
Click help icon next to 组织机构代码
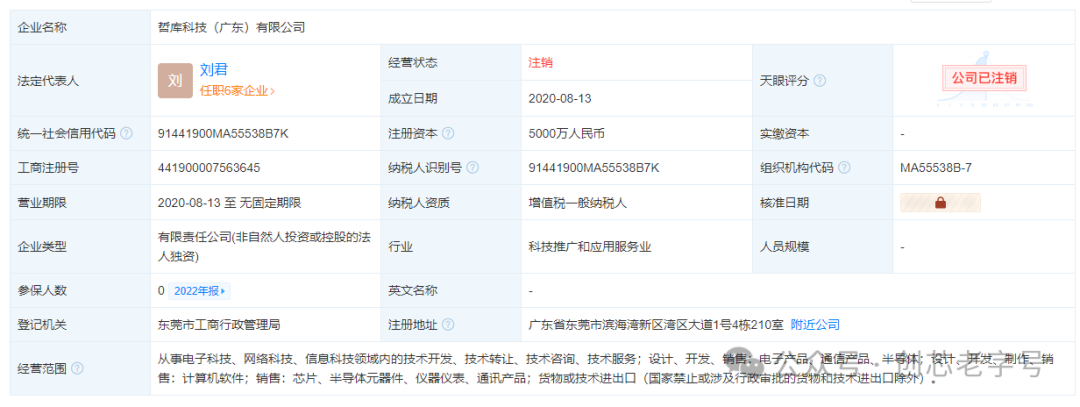[x=844, y=167]
